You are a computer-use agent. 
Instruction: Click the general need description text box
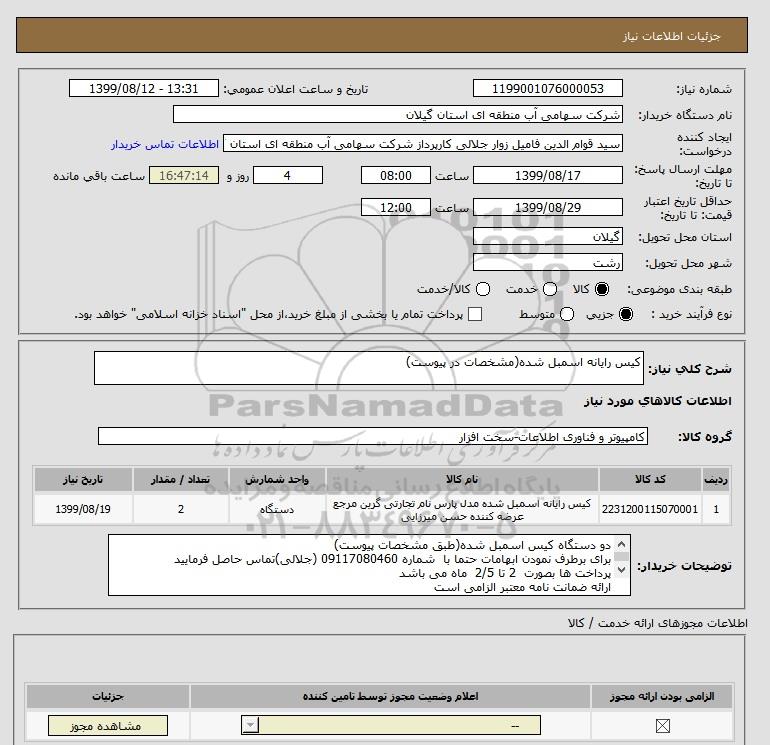369,368
